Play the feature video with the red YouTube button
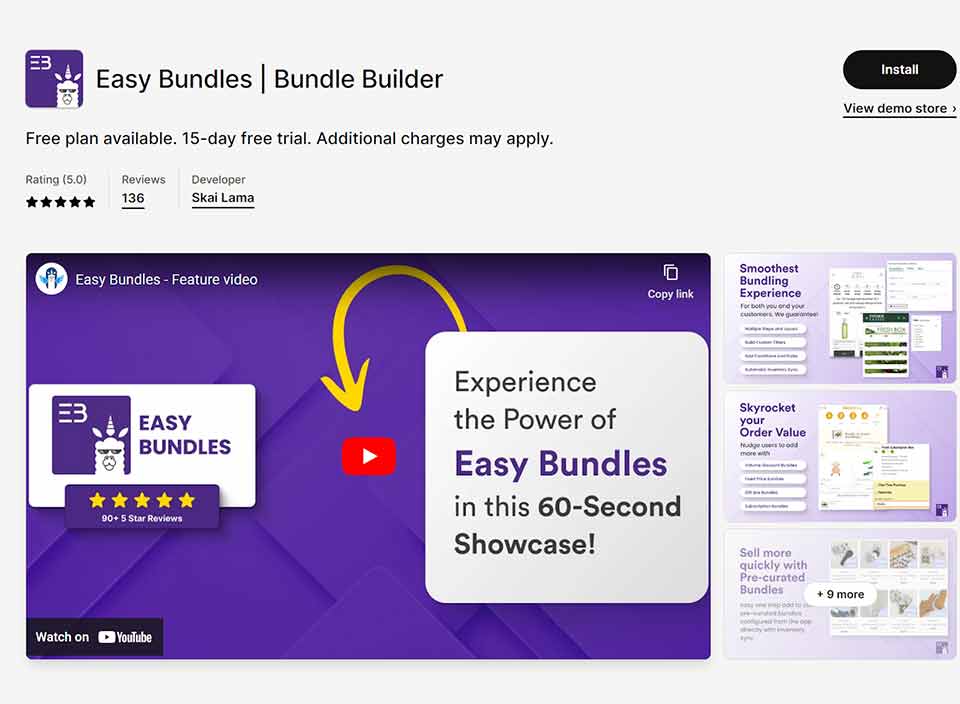The height and width of the screenshot is (704, 960). click(369, 456)
